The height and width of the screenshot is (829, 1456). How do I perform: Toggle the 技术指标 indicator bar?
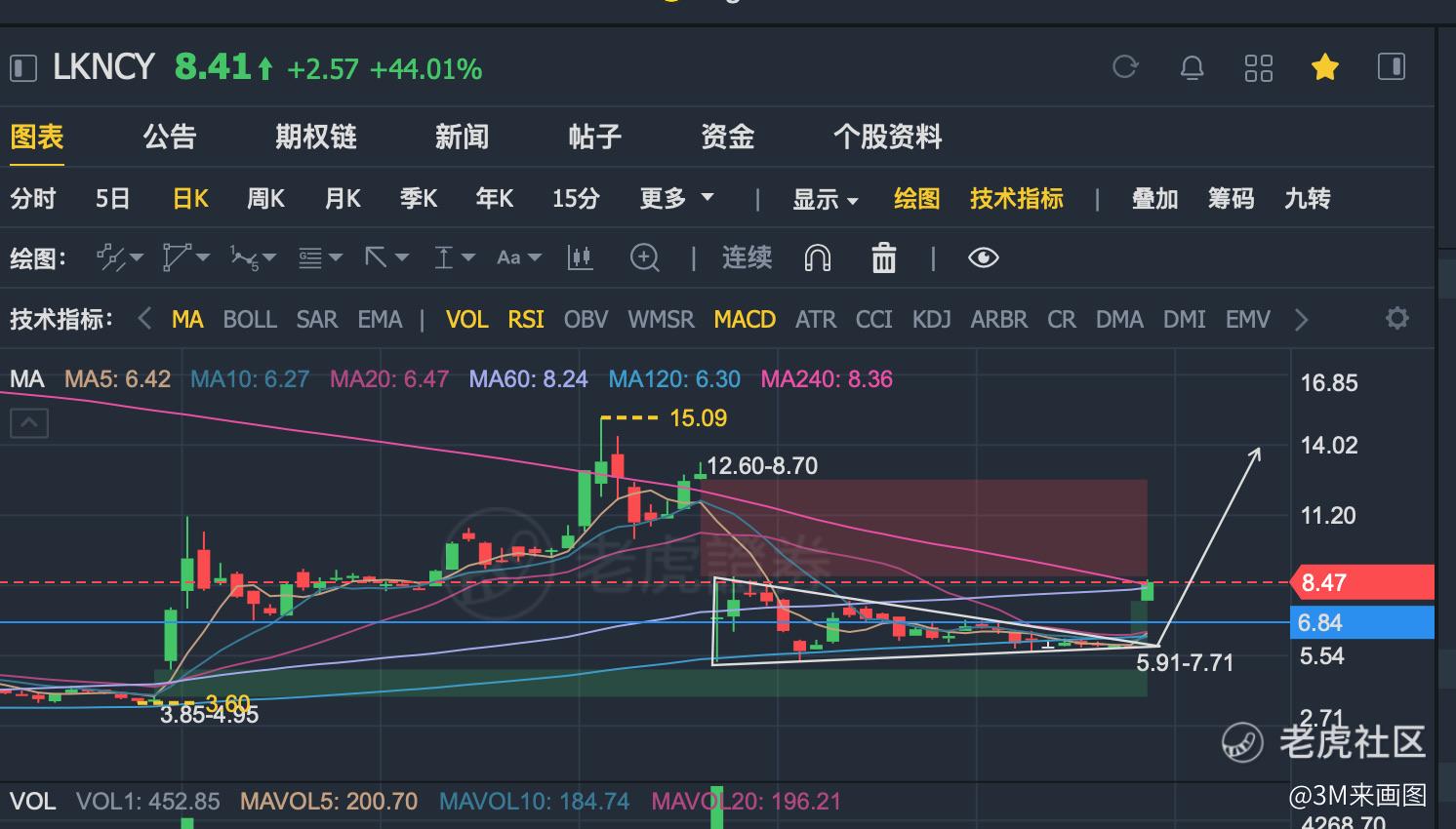pyautogui.click(x=1016, y=199)
